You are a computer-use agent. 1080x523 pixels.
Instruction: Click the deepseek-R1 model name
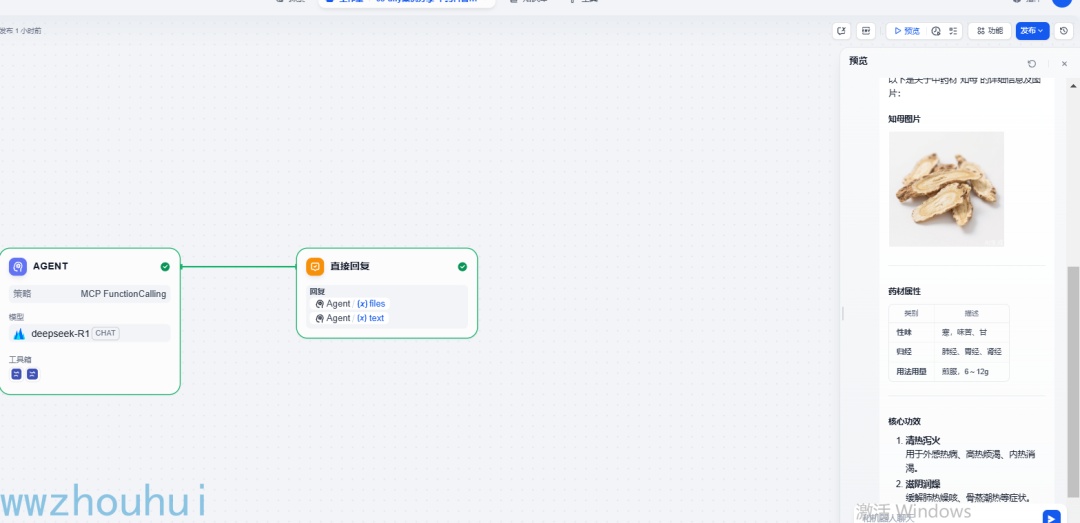tap(61, 334)
